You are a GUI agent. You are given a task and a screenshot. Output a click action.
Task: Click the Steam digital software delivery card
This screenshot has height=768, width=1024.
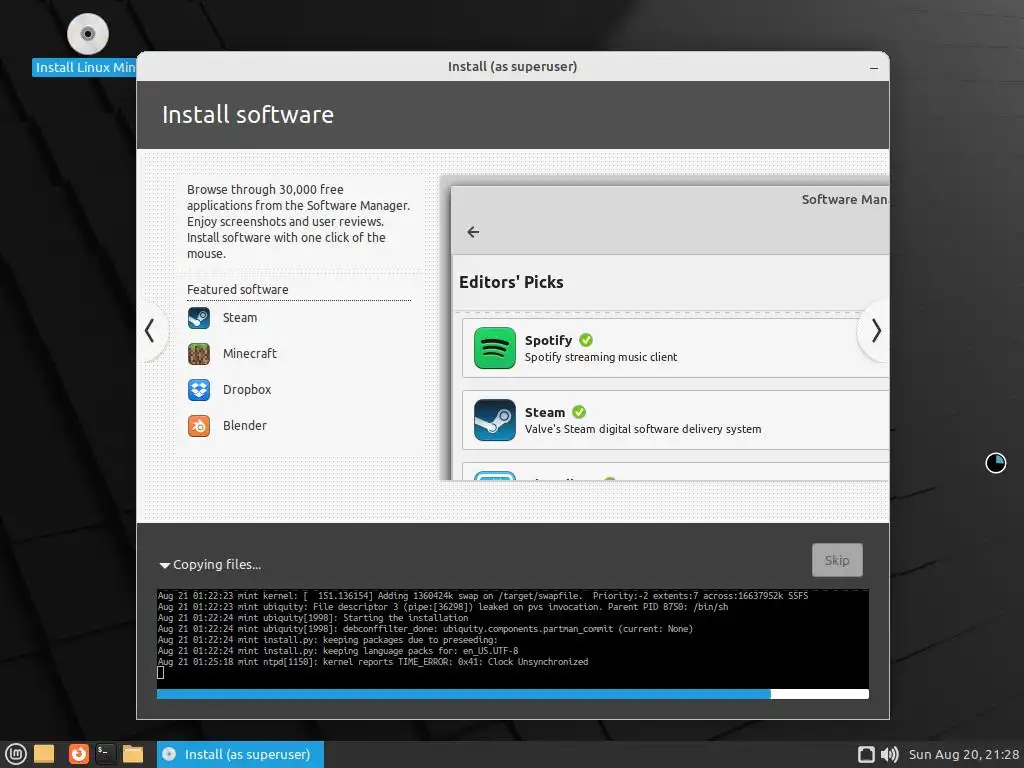point(675,420)
